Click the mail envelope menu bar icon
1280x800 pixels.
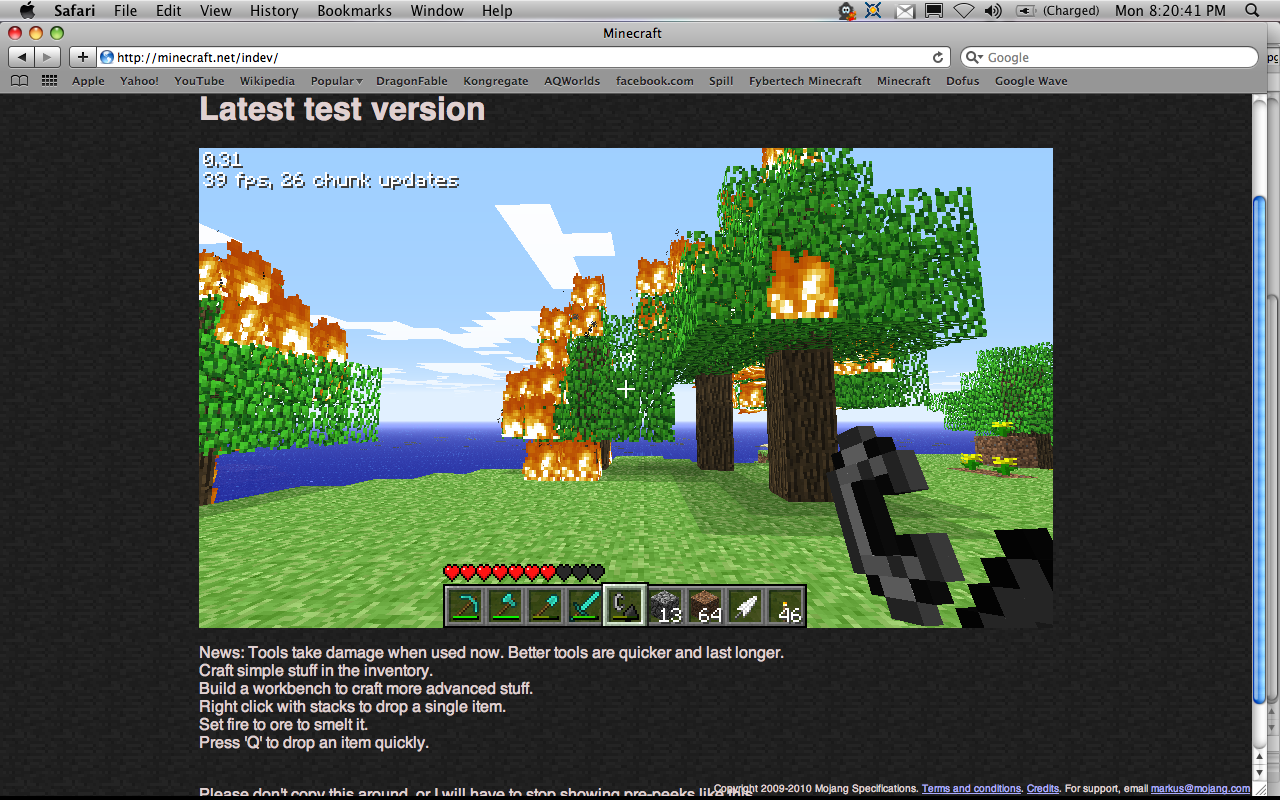904,11
